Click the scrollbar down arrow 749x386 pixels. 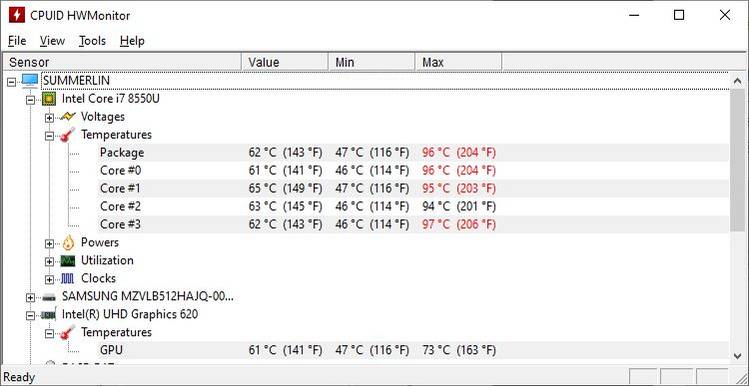point(738,355)
